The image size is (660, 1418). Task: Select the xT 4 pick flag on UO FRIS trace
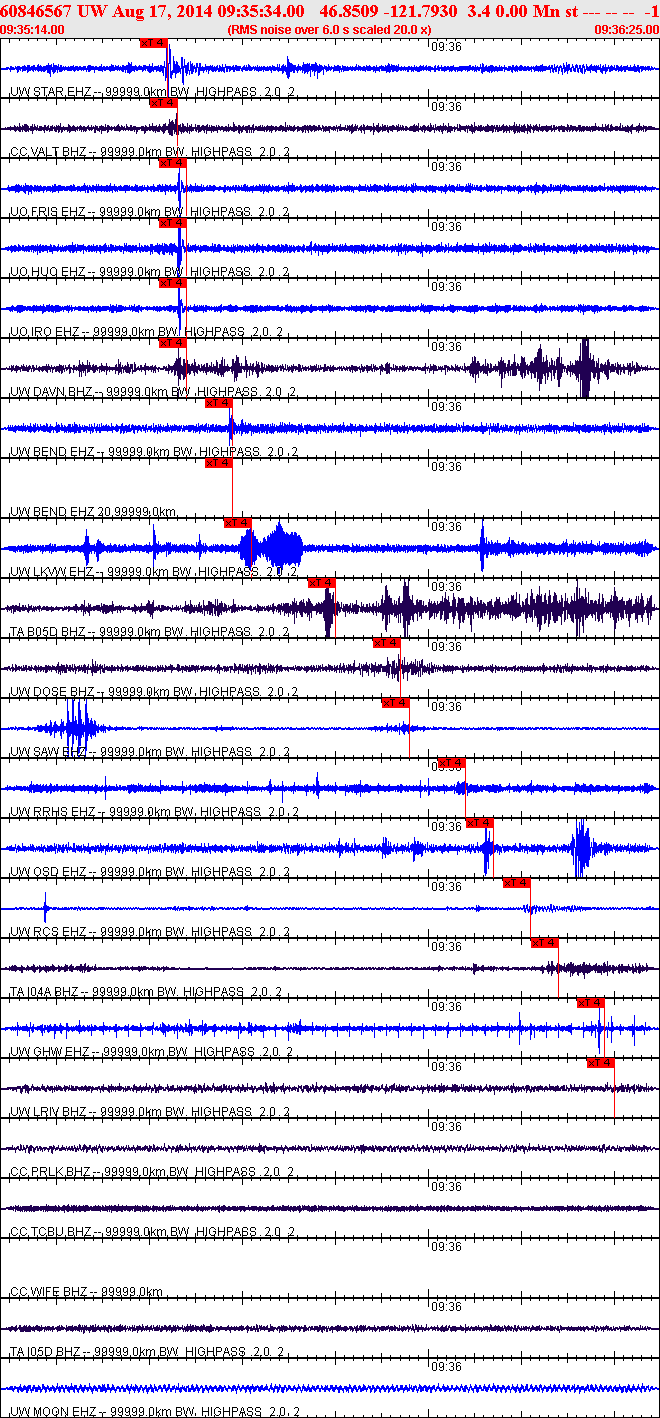coord(173,163)
